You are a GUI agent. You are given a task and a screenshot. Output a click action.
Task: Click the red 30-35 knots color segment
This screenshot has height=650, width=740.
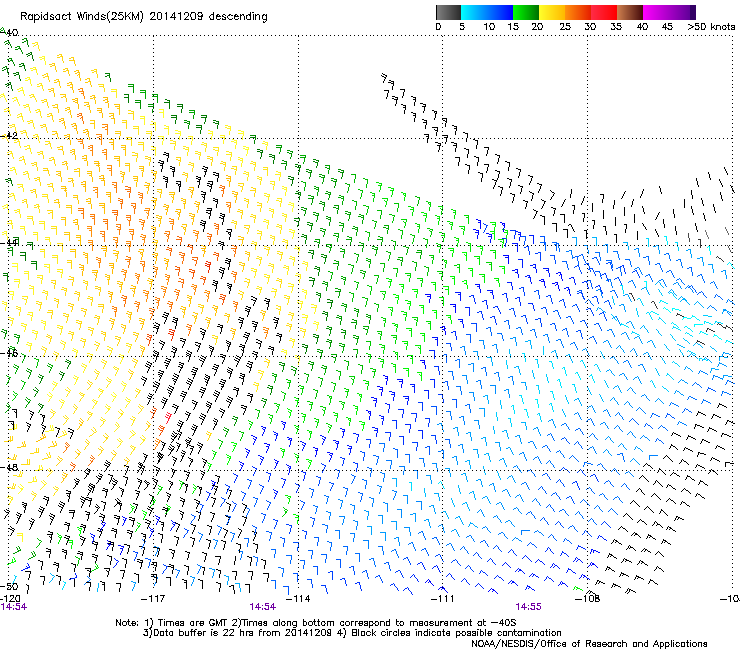[604, 12]
